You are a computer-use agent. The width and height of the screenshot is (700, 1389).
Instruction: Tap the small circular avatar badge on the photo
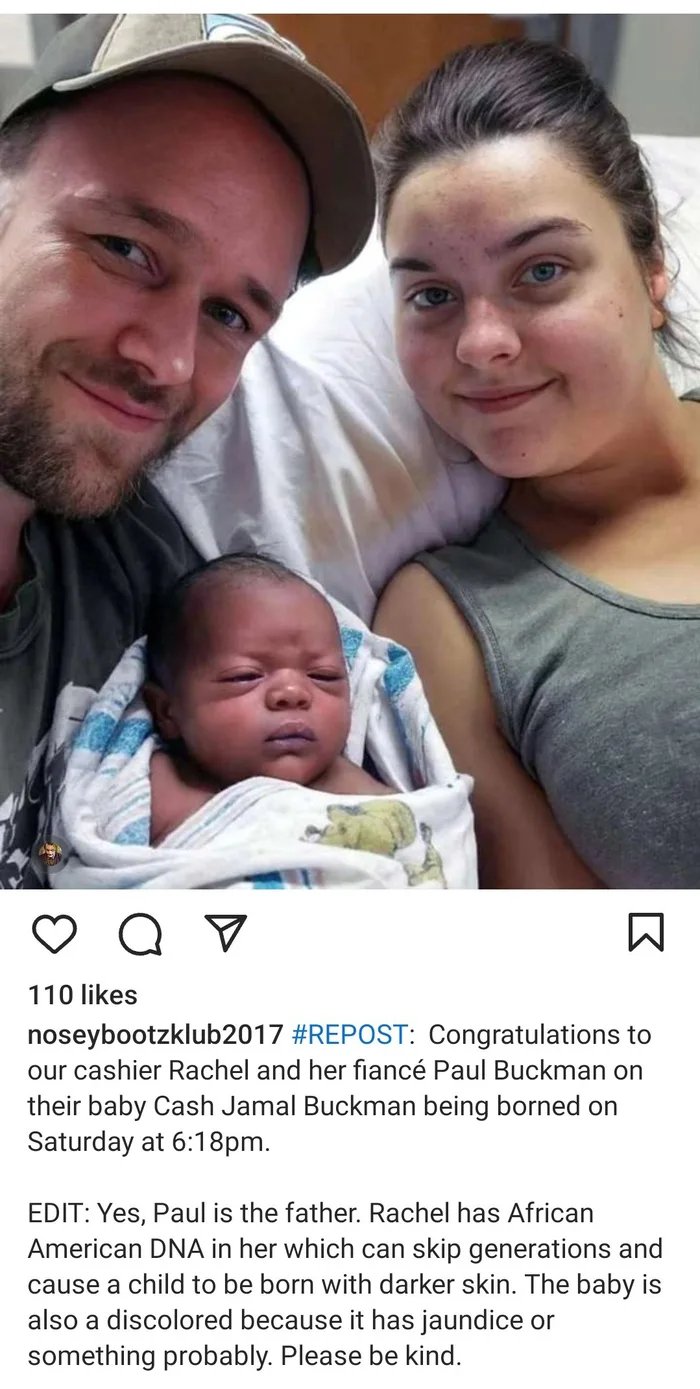coord(50,855)
